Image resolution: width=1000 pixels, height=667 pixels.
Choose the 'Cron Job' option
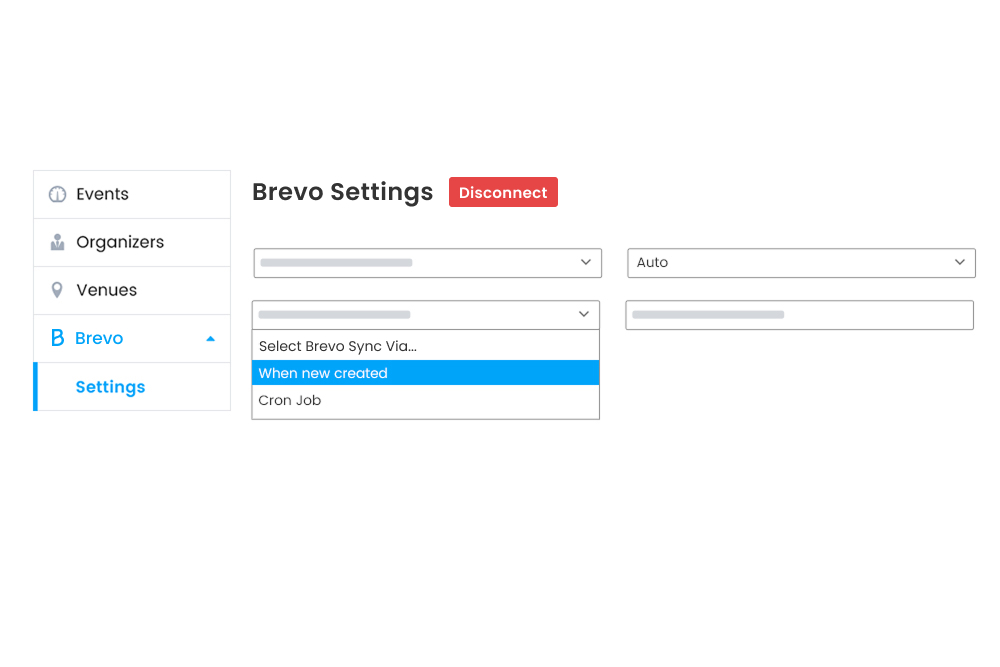tap(425, 400)
